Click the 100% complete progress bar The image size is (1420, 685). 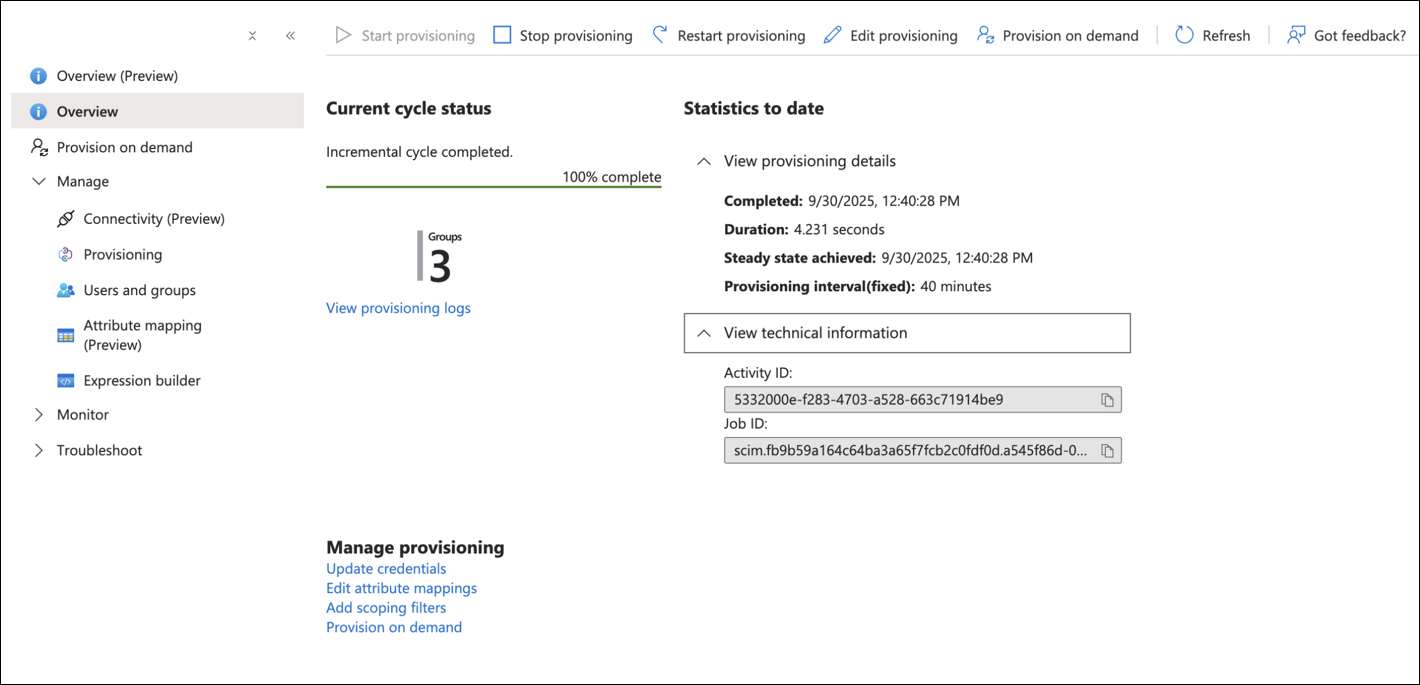493,186
